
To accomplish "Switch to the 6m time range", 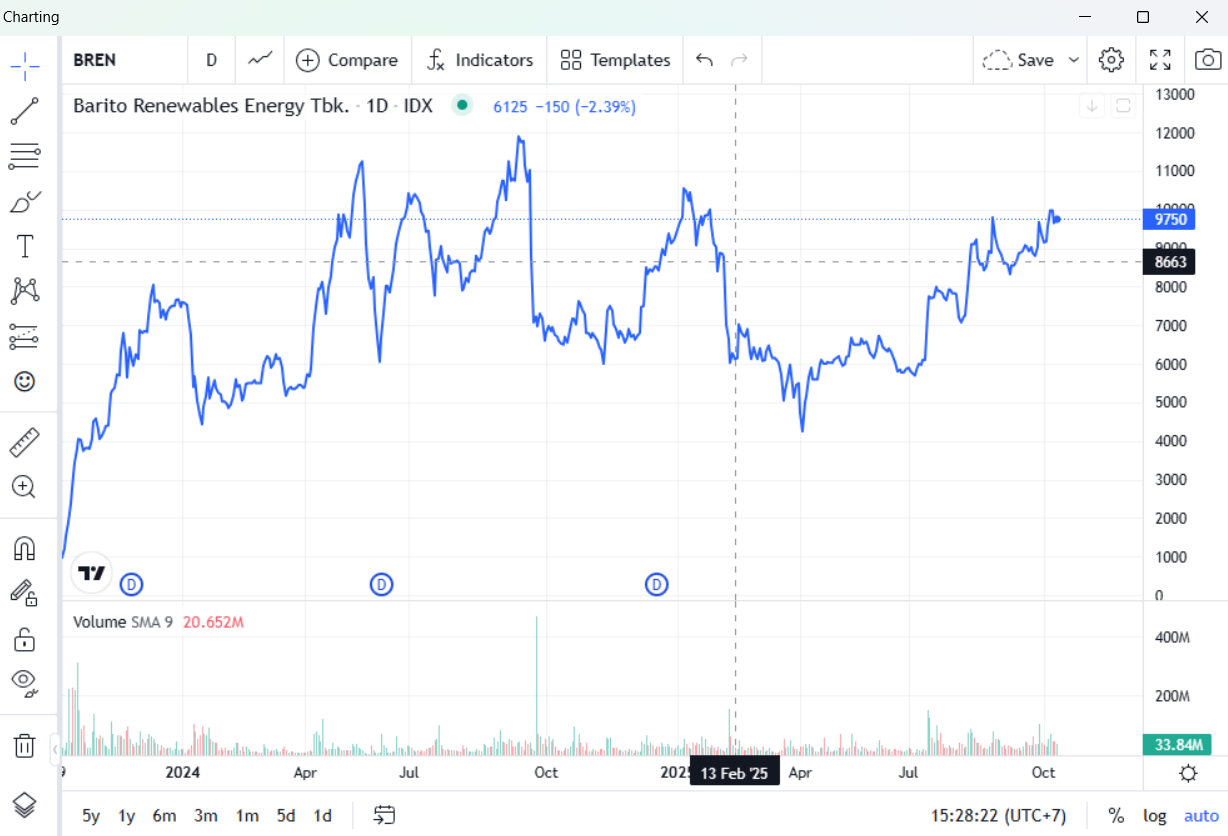I will (x=165, y=816).
